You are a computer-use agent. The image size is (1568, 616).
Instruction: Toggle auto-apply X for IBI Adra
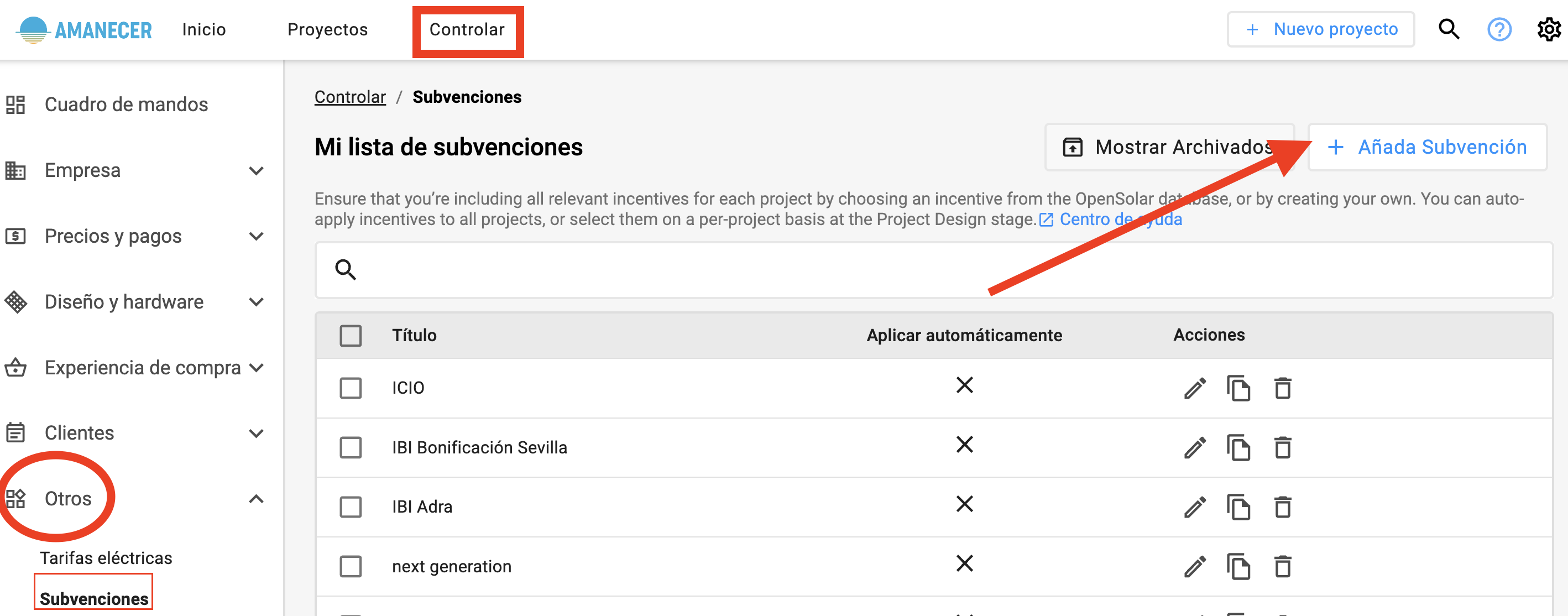point(964,504)
